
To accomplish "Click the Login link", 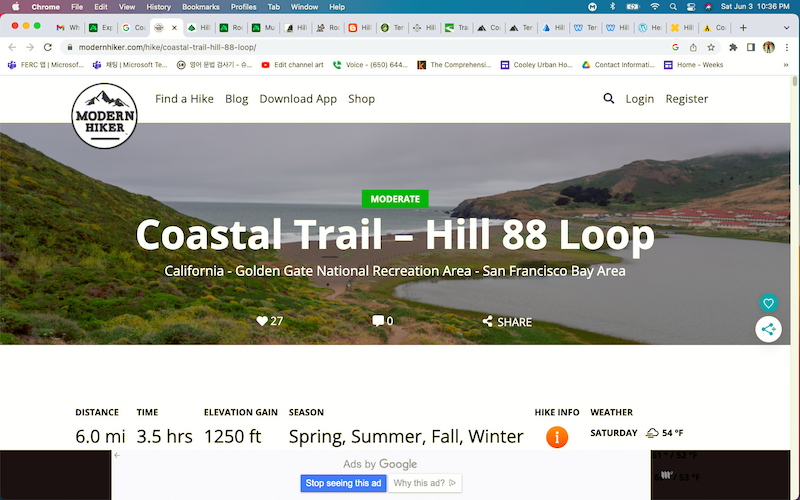I will point(640,98).
